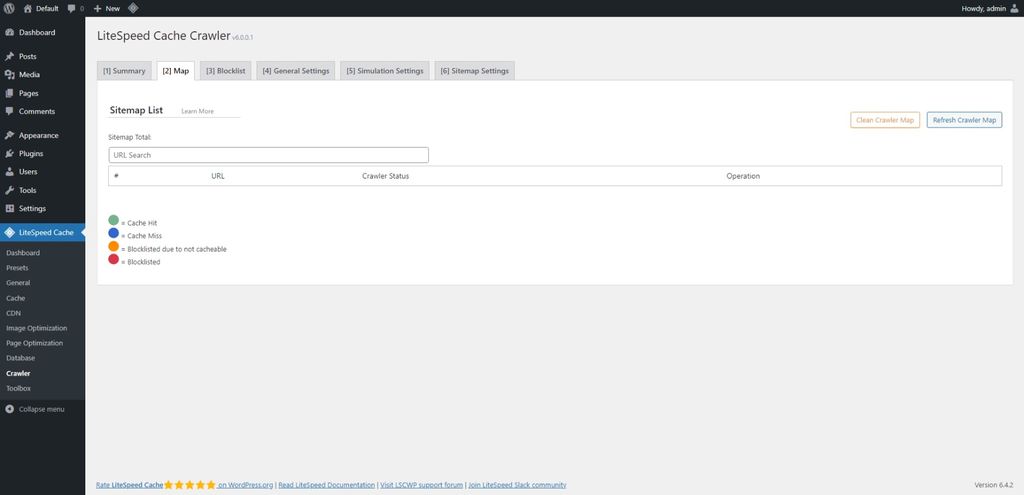
Task: Open the [3] Blocklist tab
Action: [x=226, y=71]
